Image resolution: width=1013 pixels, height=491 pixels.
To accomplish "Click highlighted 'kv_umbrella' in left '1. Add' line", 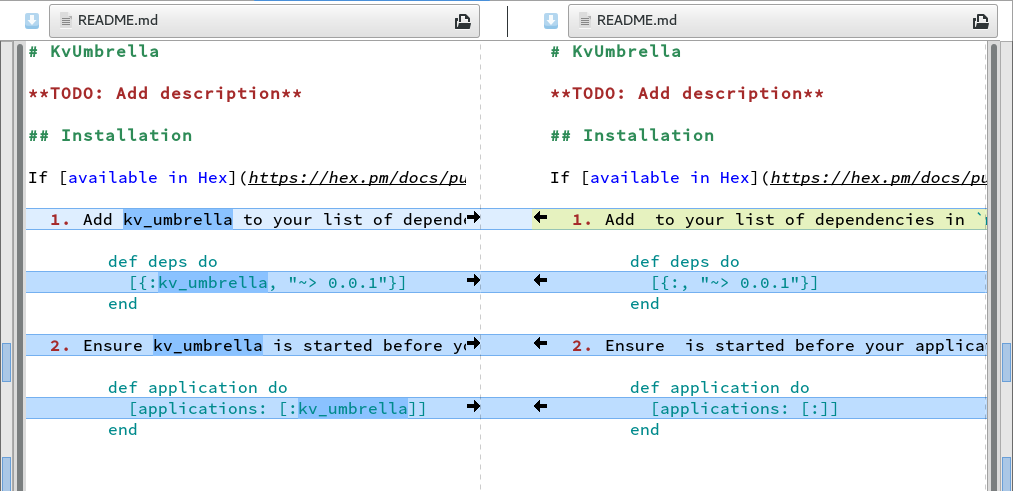I will 178,220.
